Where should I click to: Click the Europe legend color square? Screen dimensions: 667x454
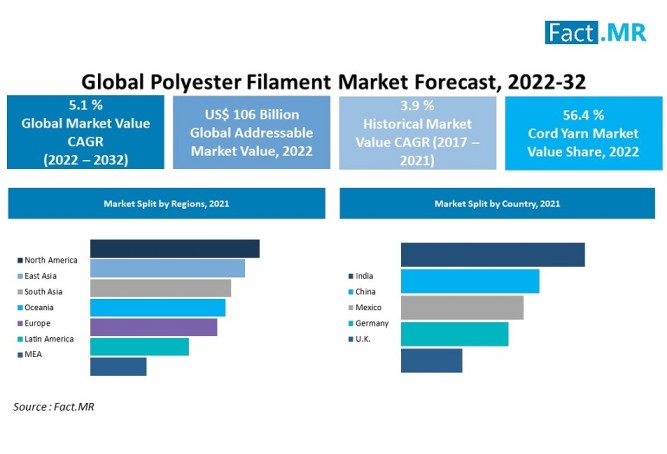(x=20, y=323)
